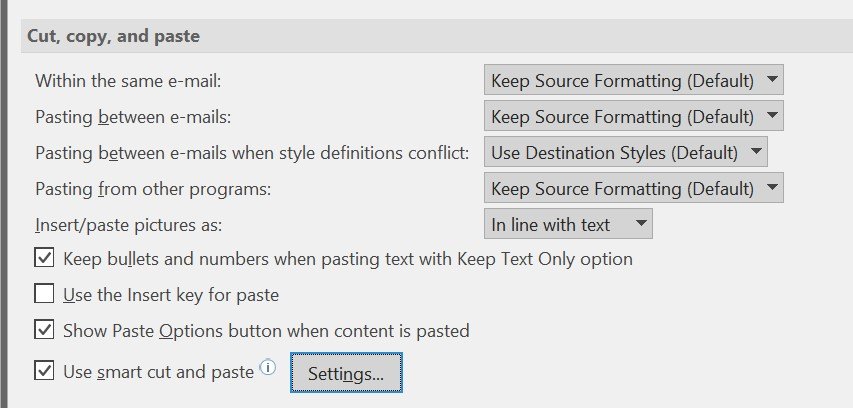Select the "Pasting from other programs:" label
This screenshot has width=853, height=408.
(x=153, y=188)
